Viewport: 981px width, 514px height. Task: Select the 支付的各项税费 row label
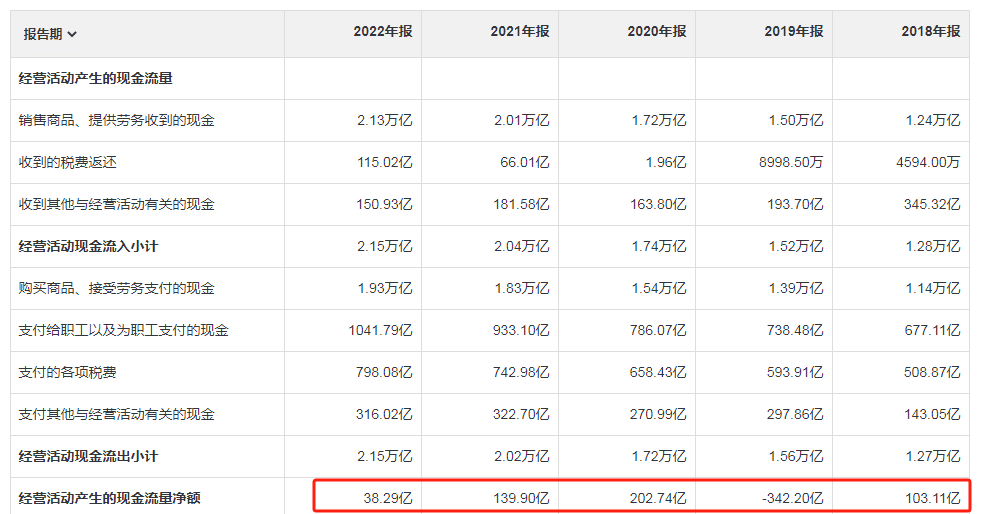[67, 372]
